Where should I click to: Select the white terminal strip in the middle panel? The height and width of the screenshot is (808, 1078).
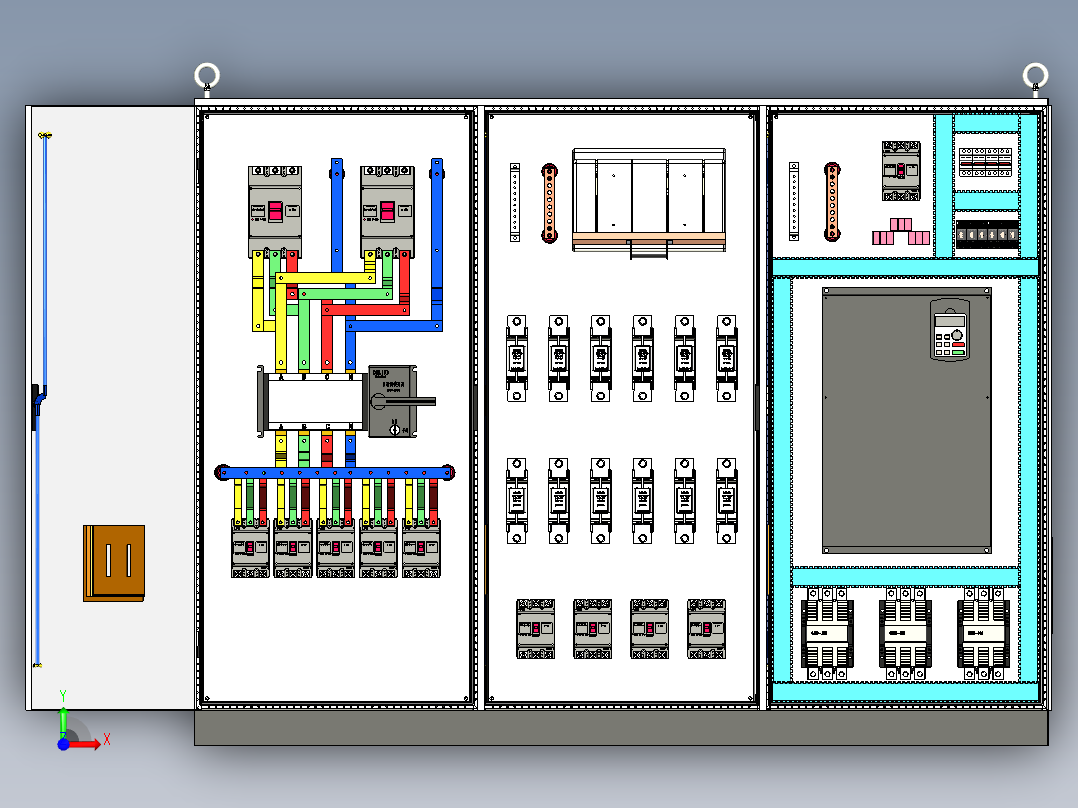pyautogui.click(x=515, y=202)
